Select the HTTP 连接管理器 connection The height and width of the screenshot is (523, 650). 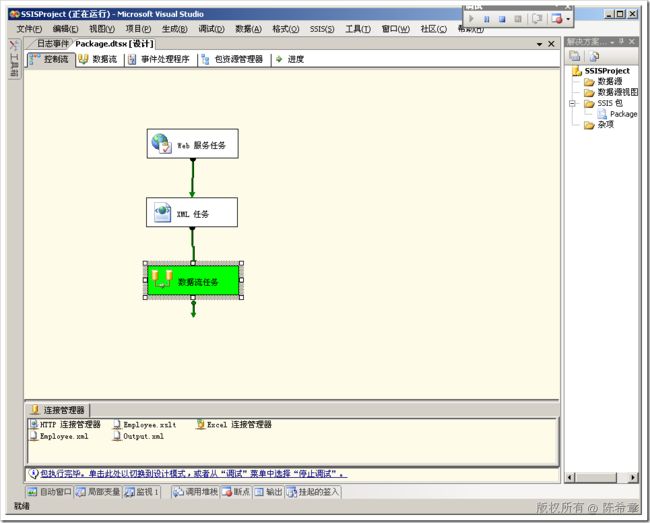point(65,424)
